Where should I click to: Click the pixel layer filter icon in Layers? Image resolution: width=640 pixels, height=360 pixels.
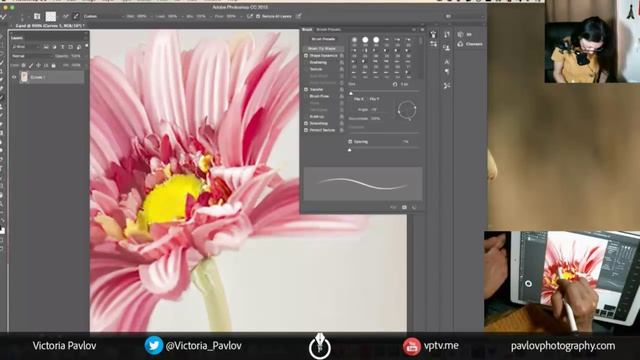click(46, 47)
